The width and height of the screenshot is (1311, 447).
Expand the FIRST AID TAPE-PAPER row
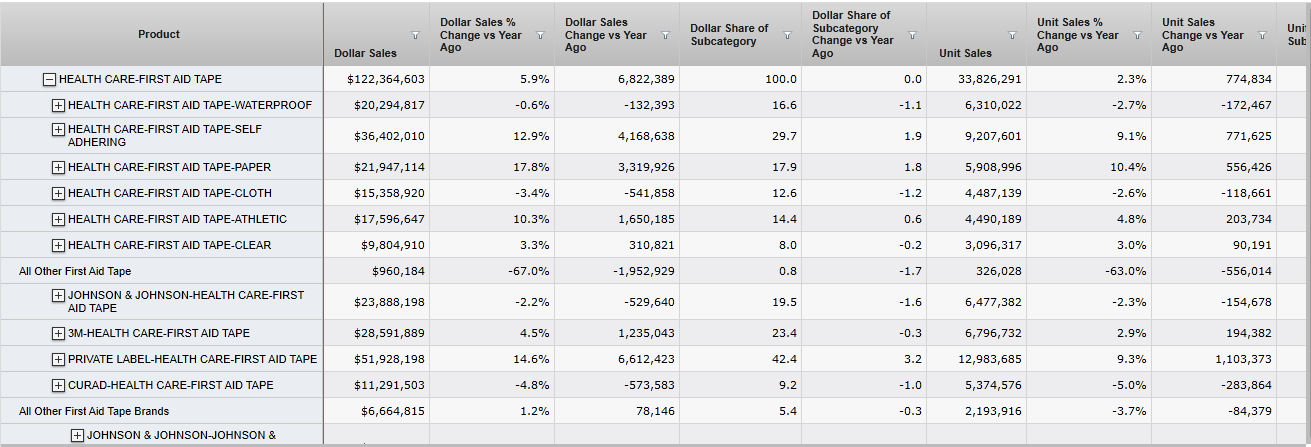tap(58, 167)
